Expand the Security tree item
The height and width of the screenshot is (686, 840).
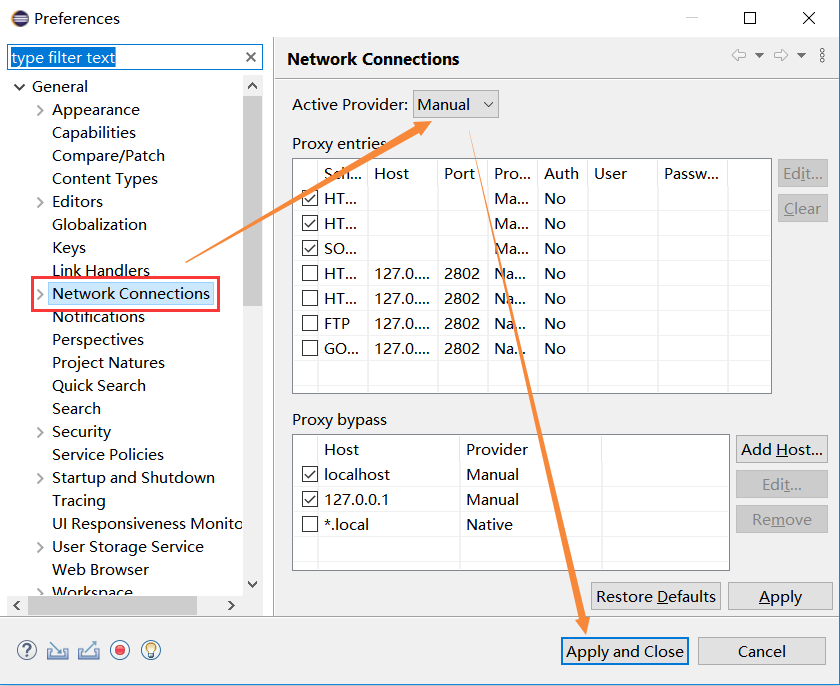(x=38, y=431)
